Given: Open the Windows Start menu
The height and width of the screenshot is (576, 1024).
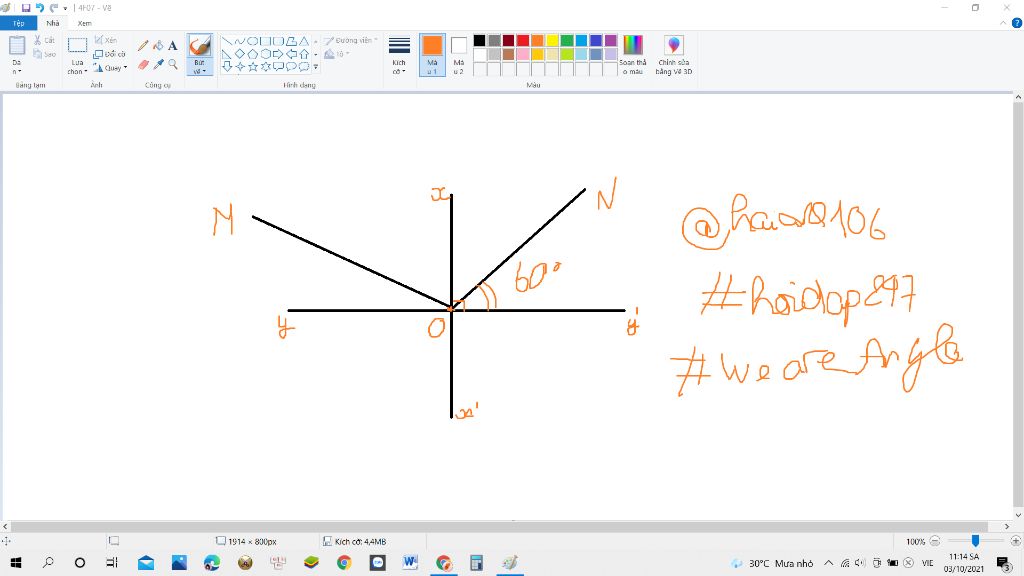Looking at the screenshot, I should tap(16, 562).
